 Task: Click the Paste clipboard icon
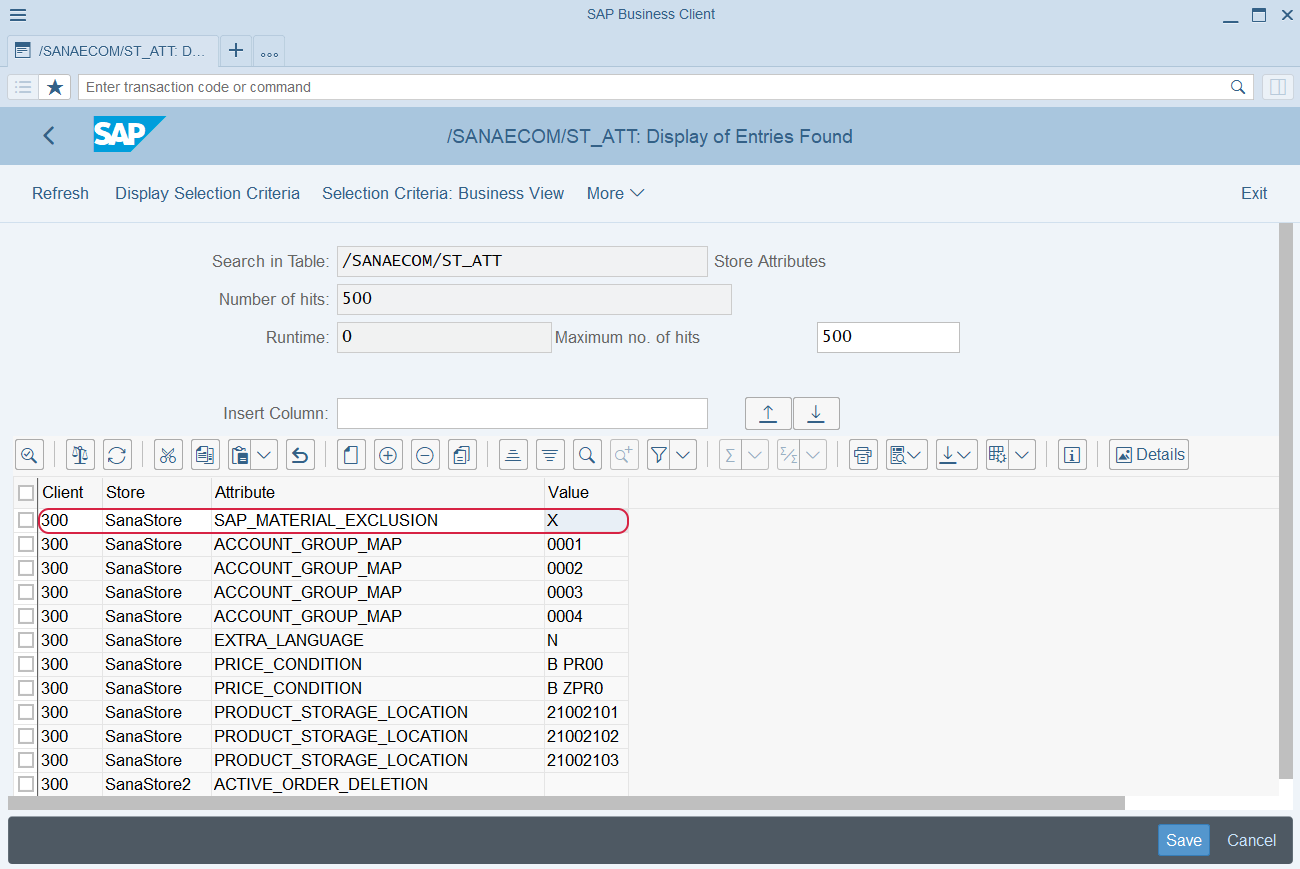click(240, 455)
